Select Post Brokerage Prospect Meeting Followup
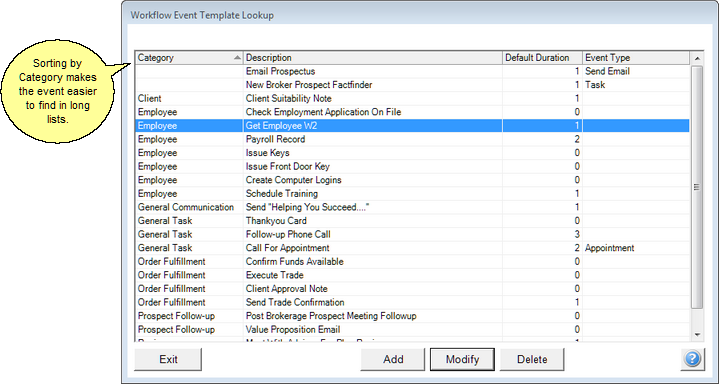 pos(412,316)
